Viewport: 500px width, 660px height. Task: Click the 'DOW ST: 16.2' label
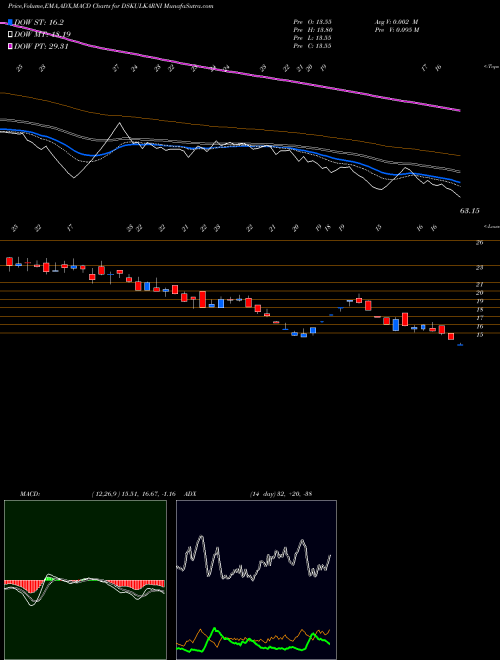[39, 22]
